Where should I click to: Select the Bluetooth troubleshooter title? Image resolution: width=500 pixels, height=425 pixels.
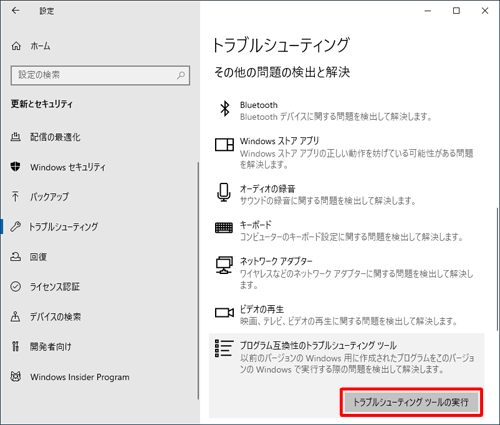point(259,105)
